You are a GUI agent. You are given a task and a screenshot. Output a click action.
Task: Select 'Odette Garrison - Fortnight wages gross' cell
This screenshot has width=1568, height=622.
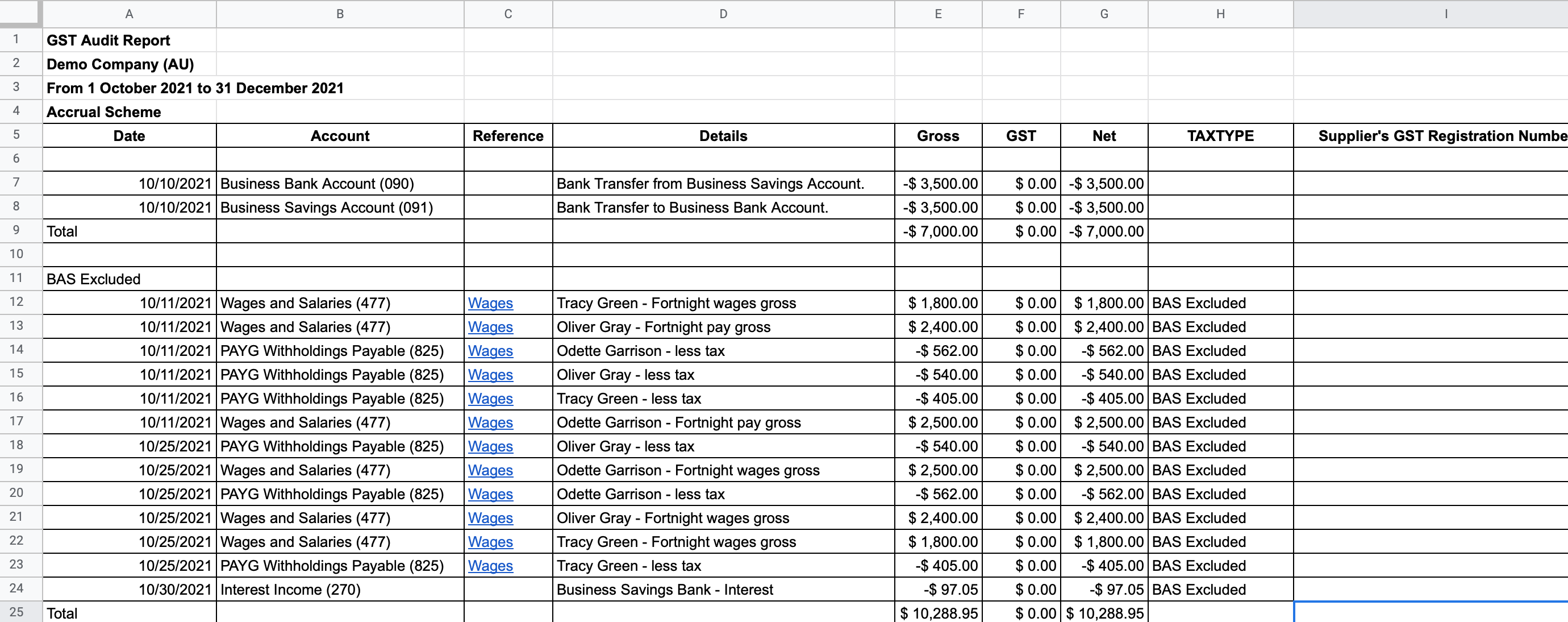coord(723,470)
